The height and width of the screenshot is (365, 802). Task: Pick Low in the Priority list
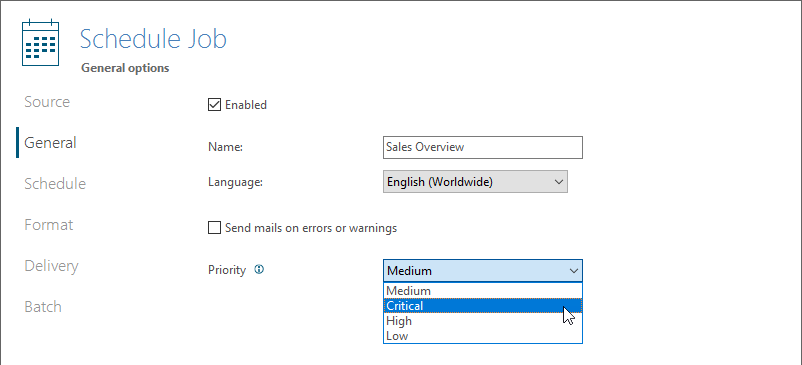tap(482, 336)
